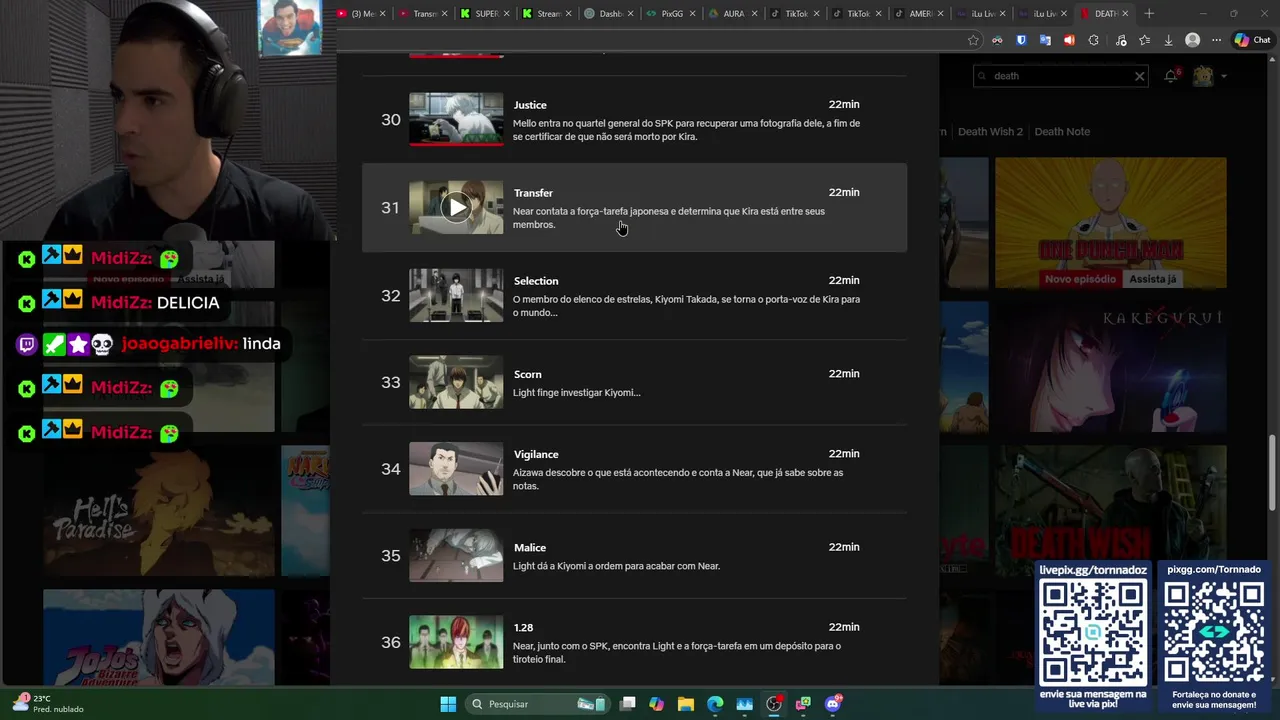Open Windows Start menu
The width and height of the screenshot is (1280, 720).
[x=448, y=704]
